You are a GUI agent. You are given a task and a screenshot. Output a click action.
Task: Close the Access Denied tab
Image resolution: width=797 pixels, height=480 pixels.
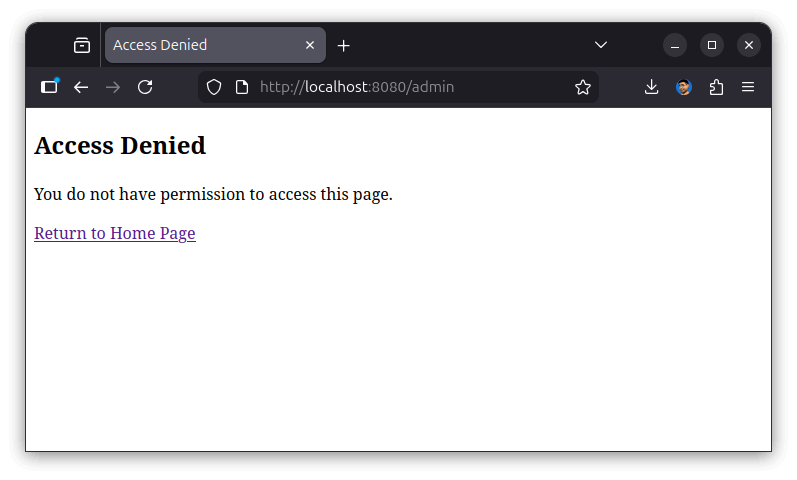(310, 45)
